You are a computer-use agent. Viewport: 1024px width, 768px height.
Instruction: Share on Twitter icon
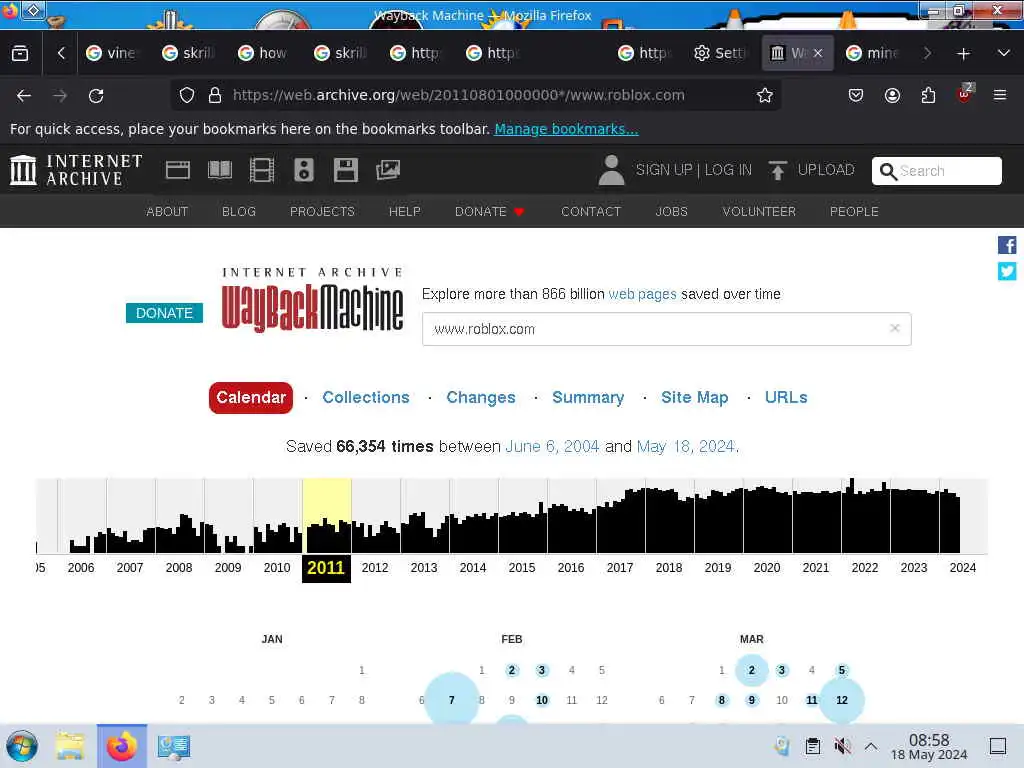click(x=1007, y=271)
